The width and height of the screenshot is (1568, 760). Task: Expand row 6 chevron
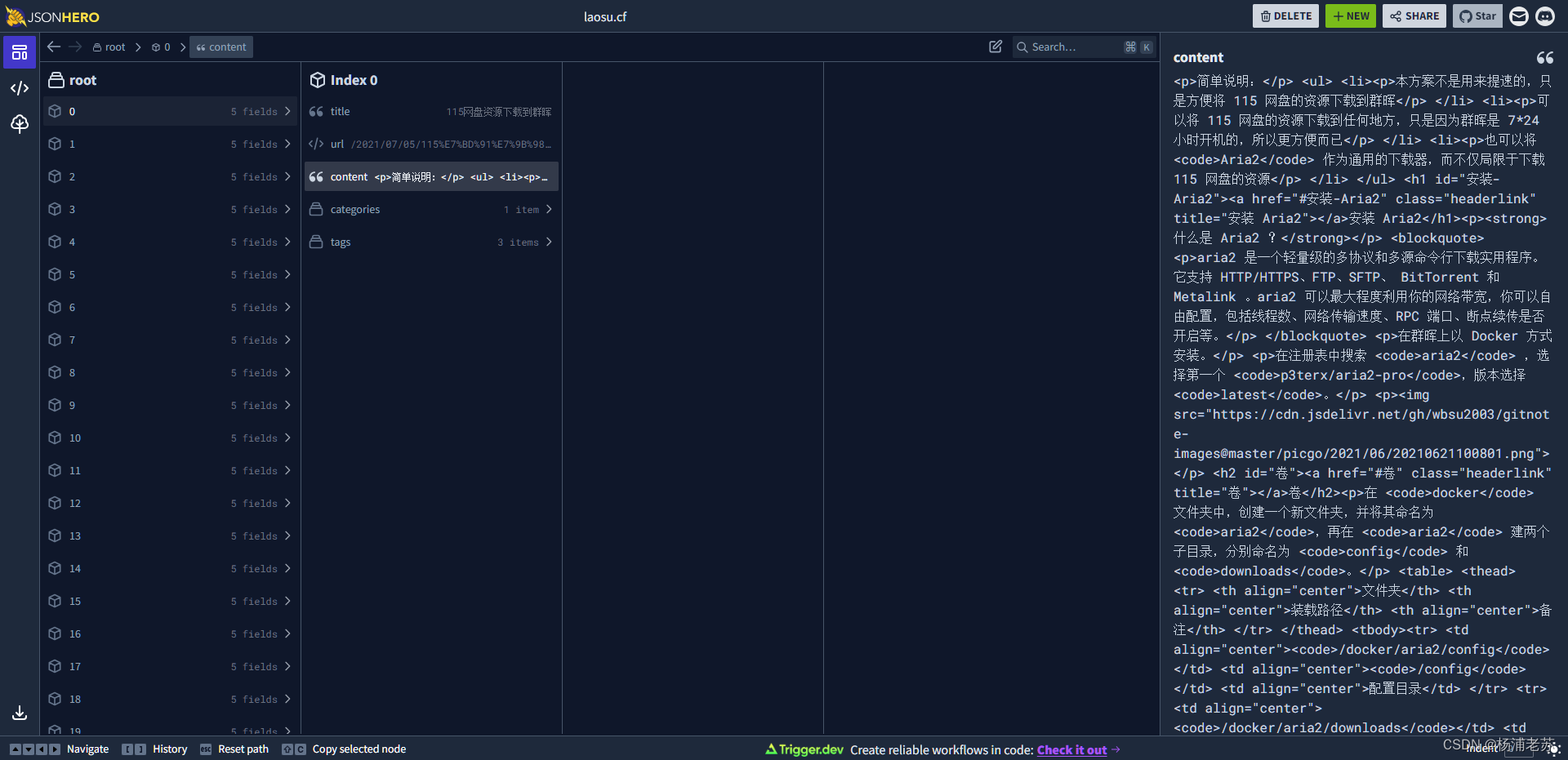click(x=287, y=307)
